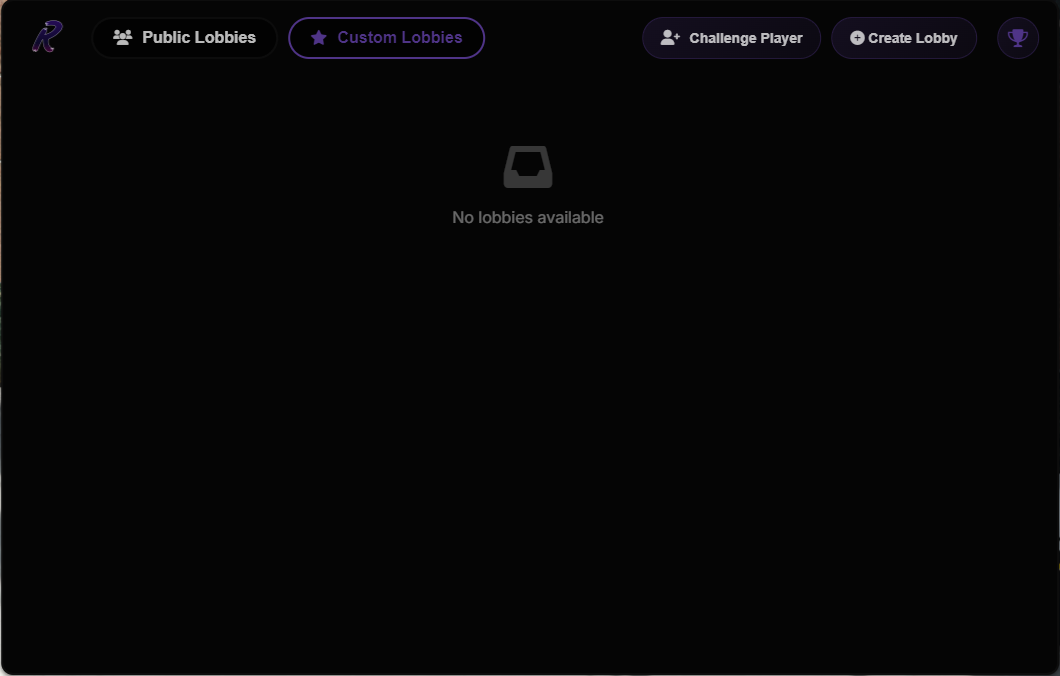Viewport: 1060px width, 676px height.
Task: Open the Challenge Player dialog
Action: pos(731,38)
